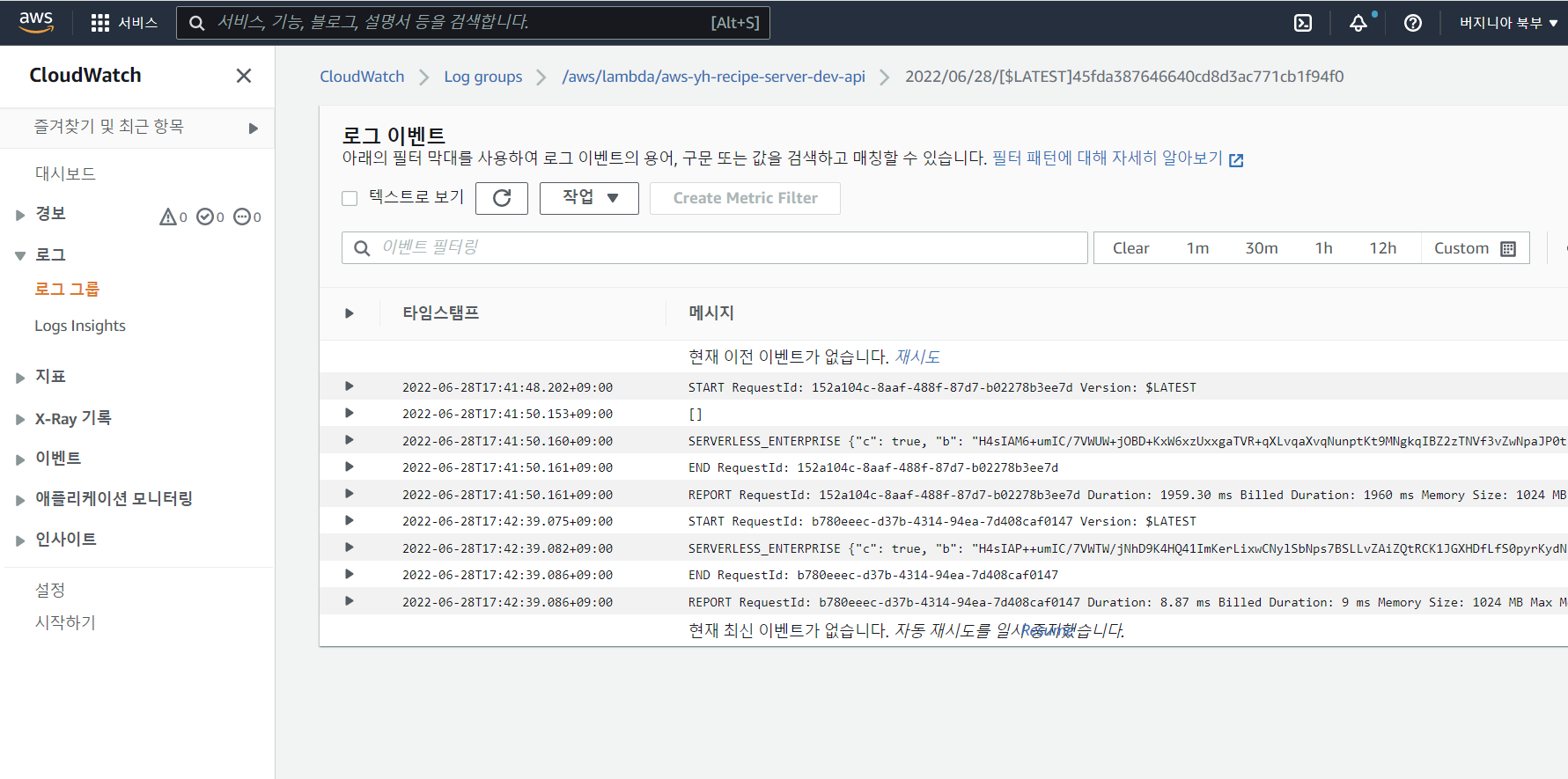
Task: Expand the [] log row at 17:41:50.153
Action: [350, 413]
